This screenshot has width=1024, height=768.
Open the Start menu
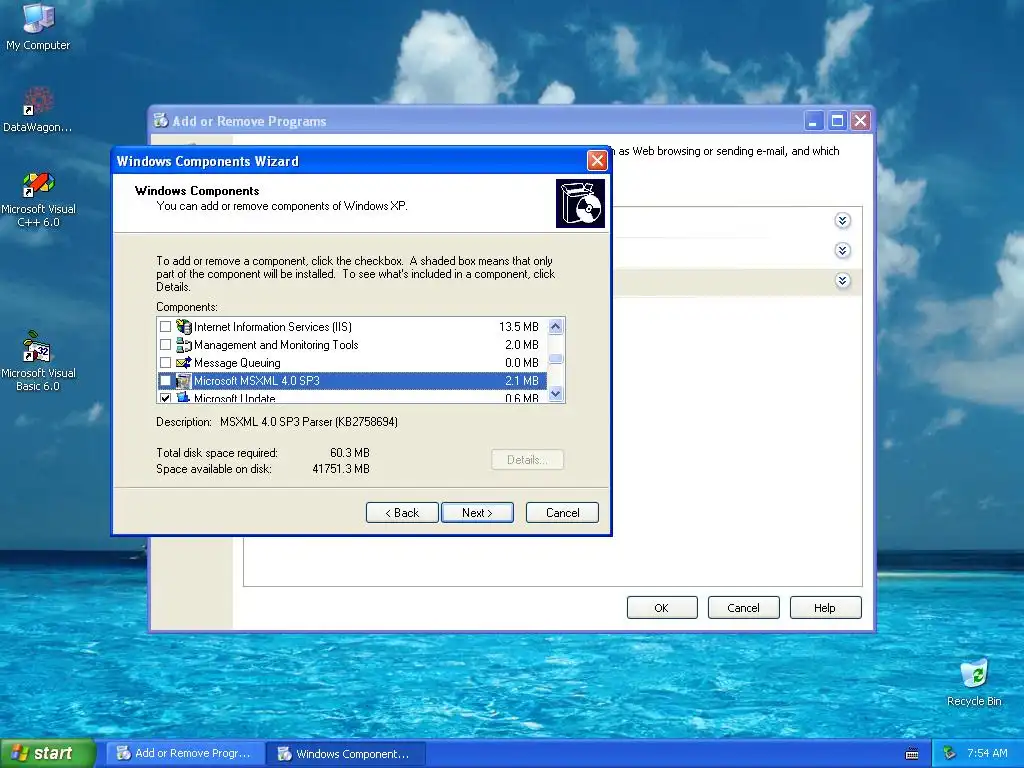48,754
